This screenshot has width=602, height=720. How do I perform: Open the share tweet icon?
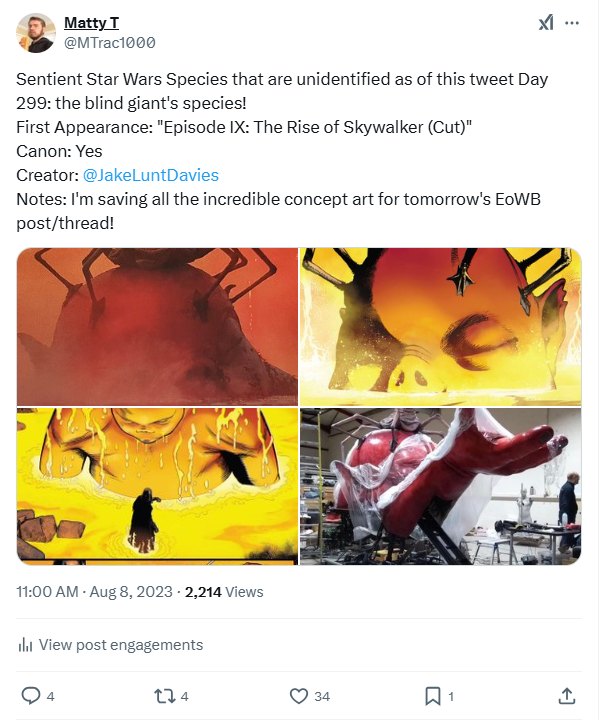pos(566,695)
